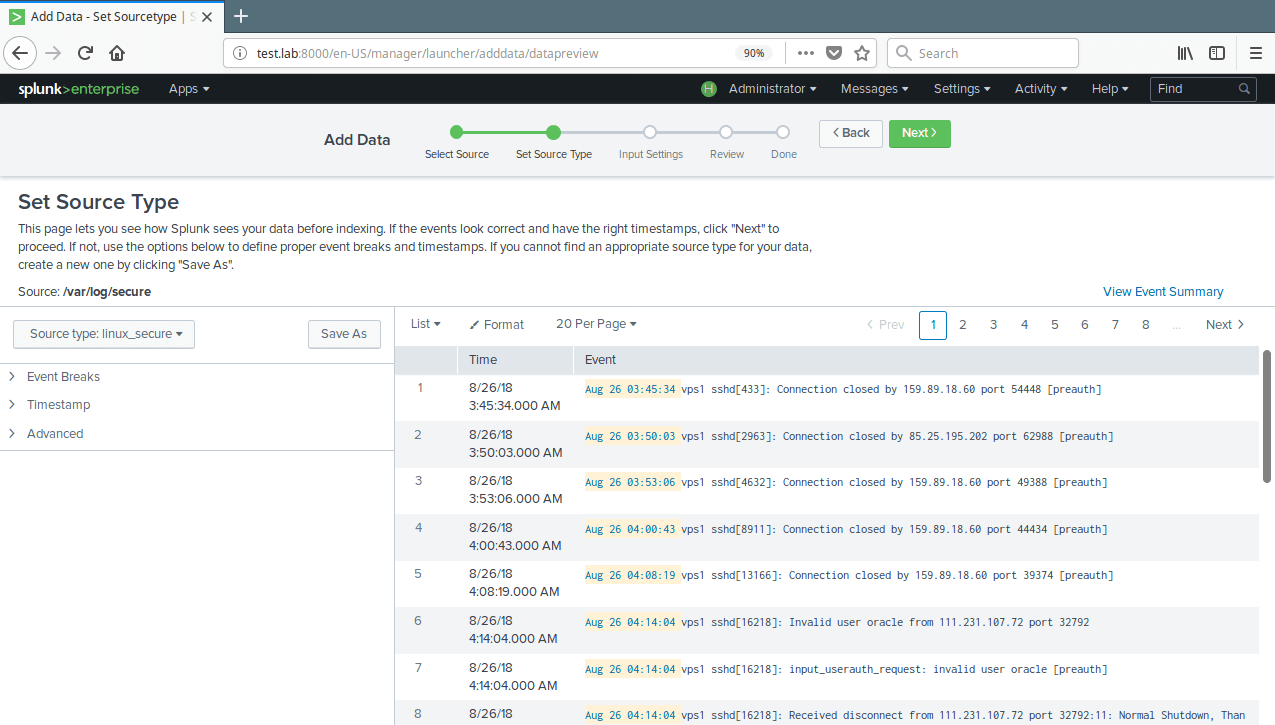Go to results page 3
Image resolution: width=1275 pixels, height=725 pixels.
pos(993,325)
